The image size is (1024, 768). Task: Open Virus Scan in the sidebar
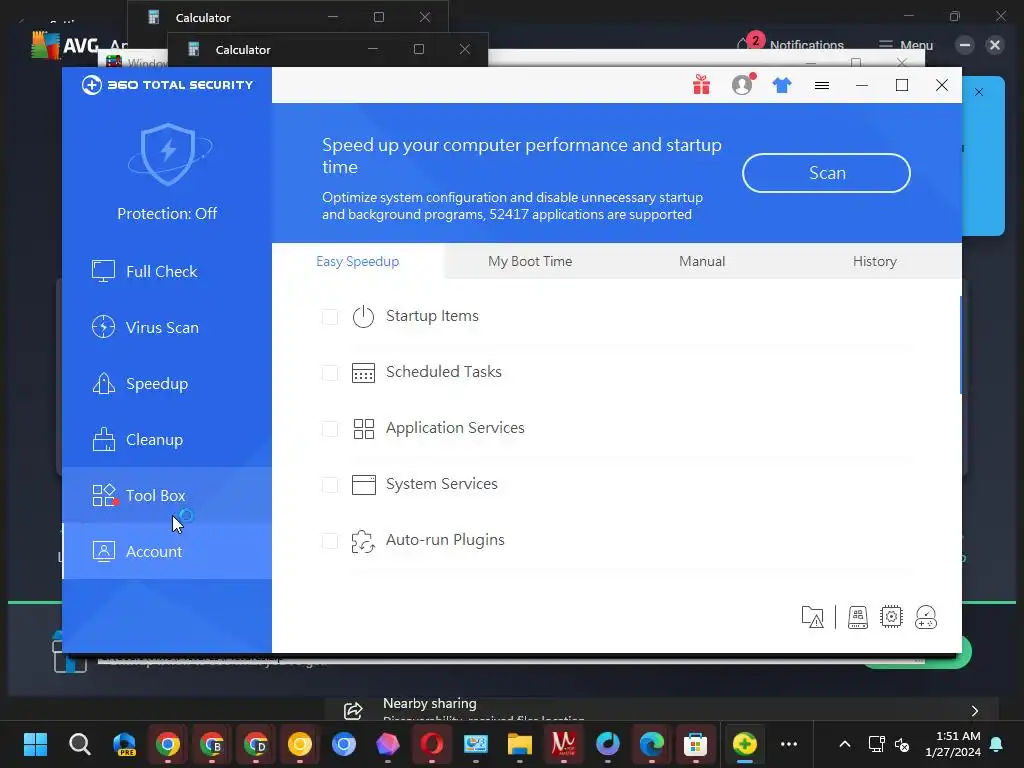167,327
